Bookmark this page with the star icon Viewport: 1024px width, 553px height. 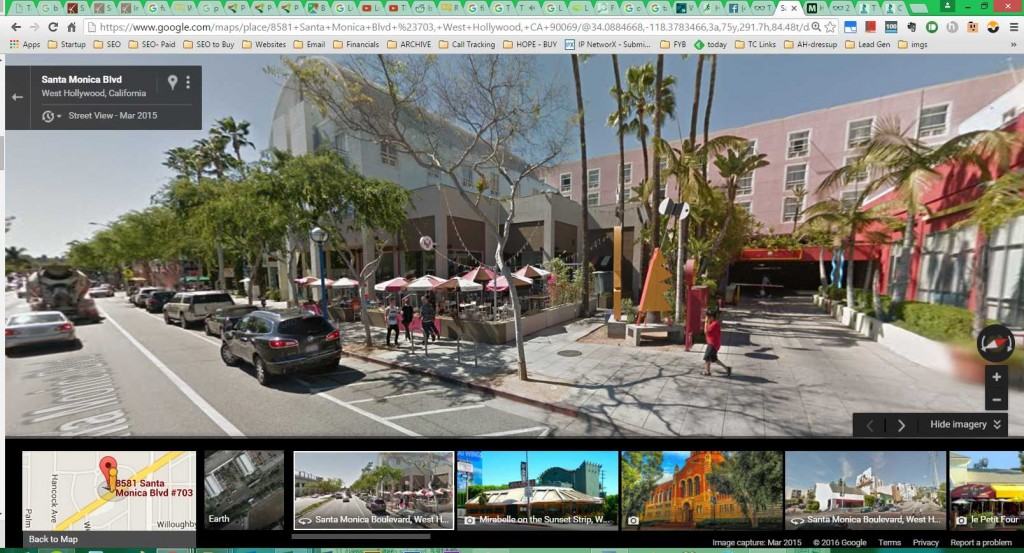click(x=830, y=27)
